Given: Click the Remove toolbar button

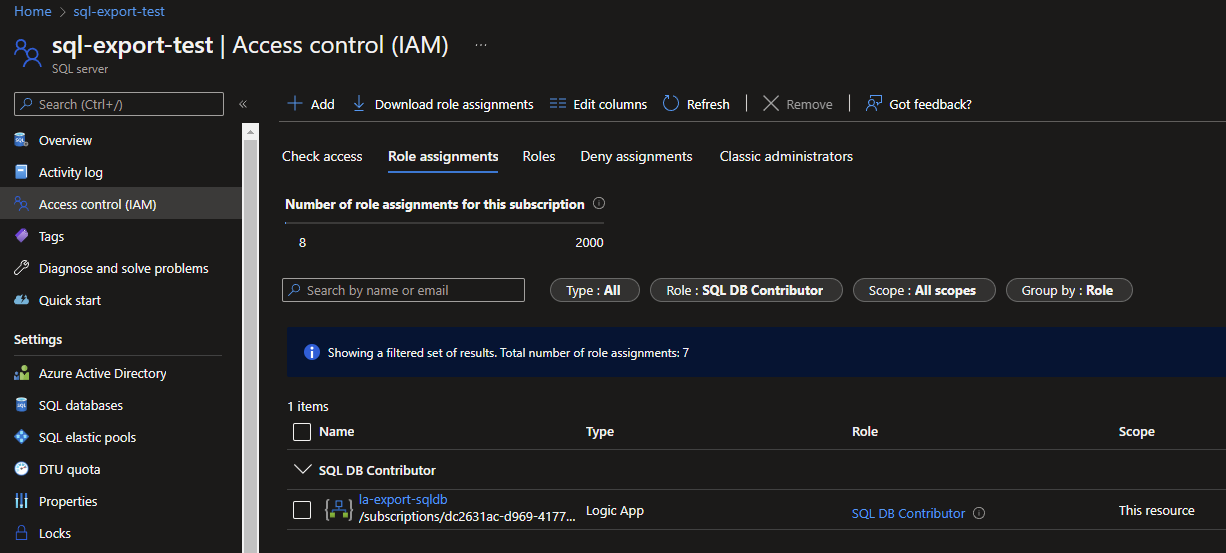Looking at the screenshot, I should (798, 104).
